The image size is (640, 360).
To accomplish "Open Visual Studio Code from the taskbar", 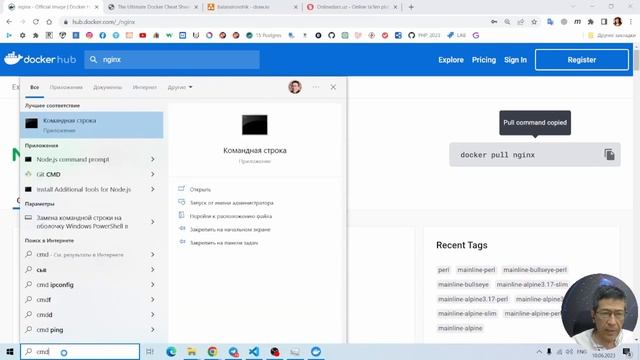I will (x=254, y=351).
